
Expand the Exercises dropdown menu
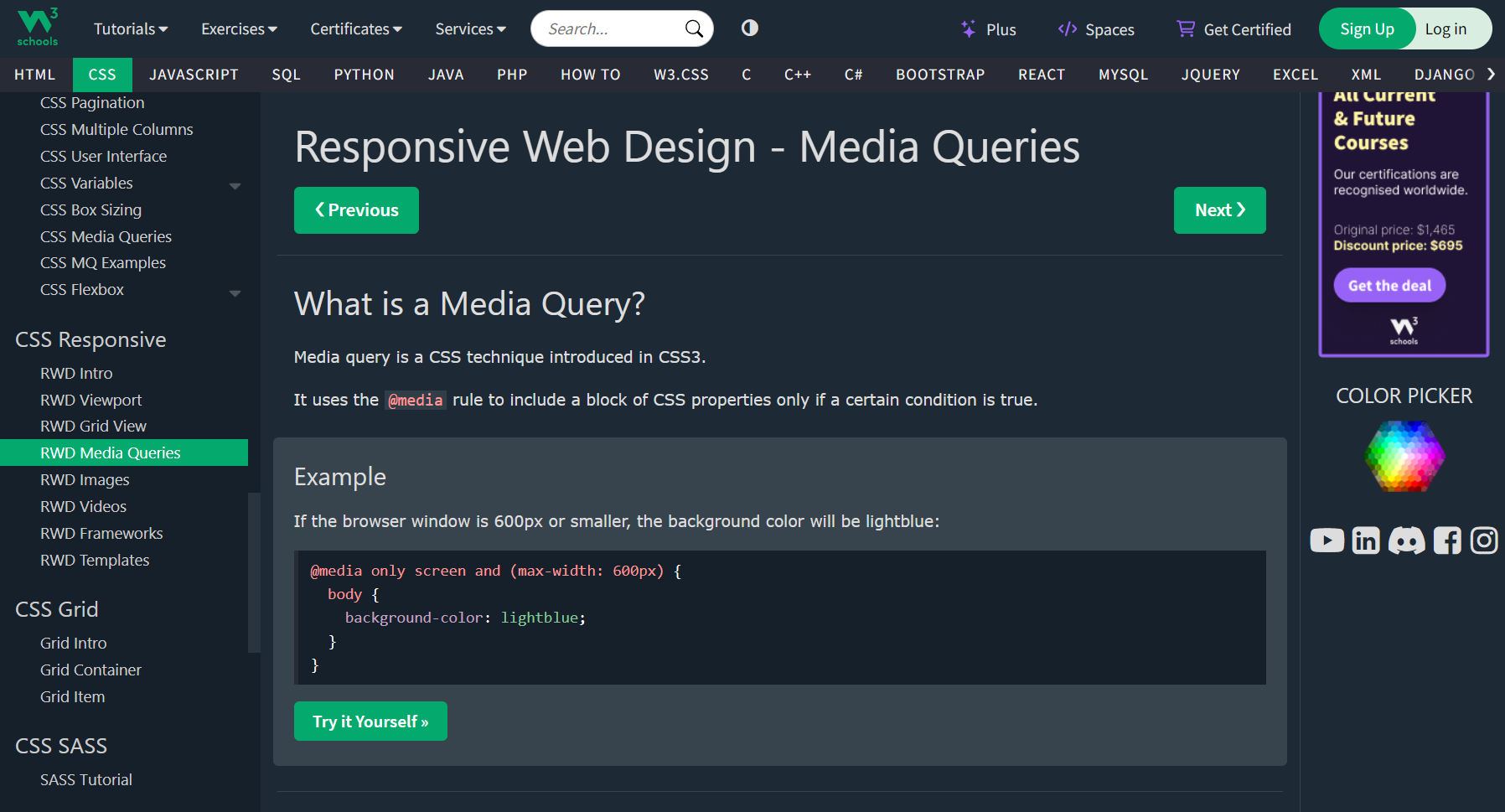coord(239,29)
